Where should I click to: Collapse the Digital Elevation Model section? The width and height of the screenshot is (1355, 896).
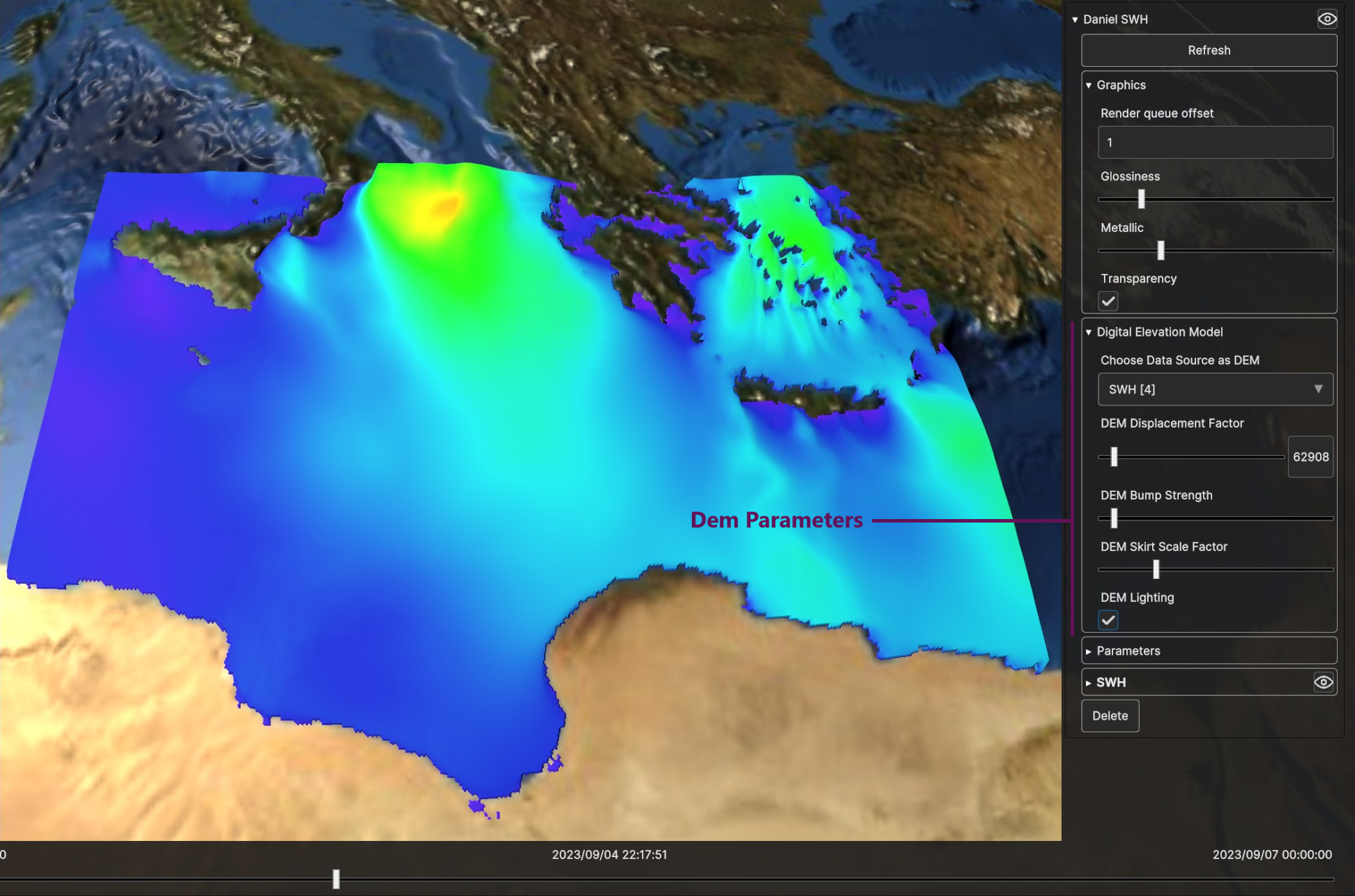coord(1089,332)
